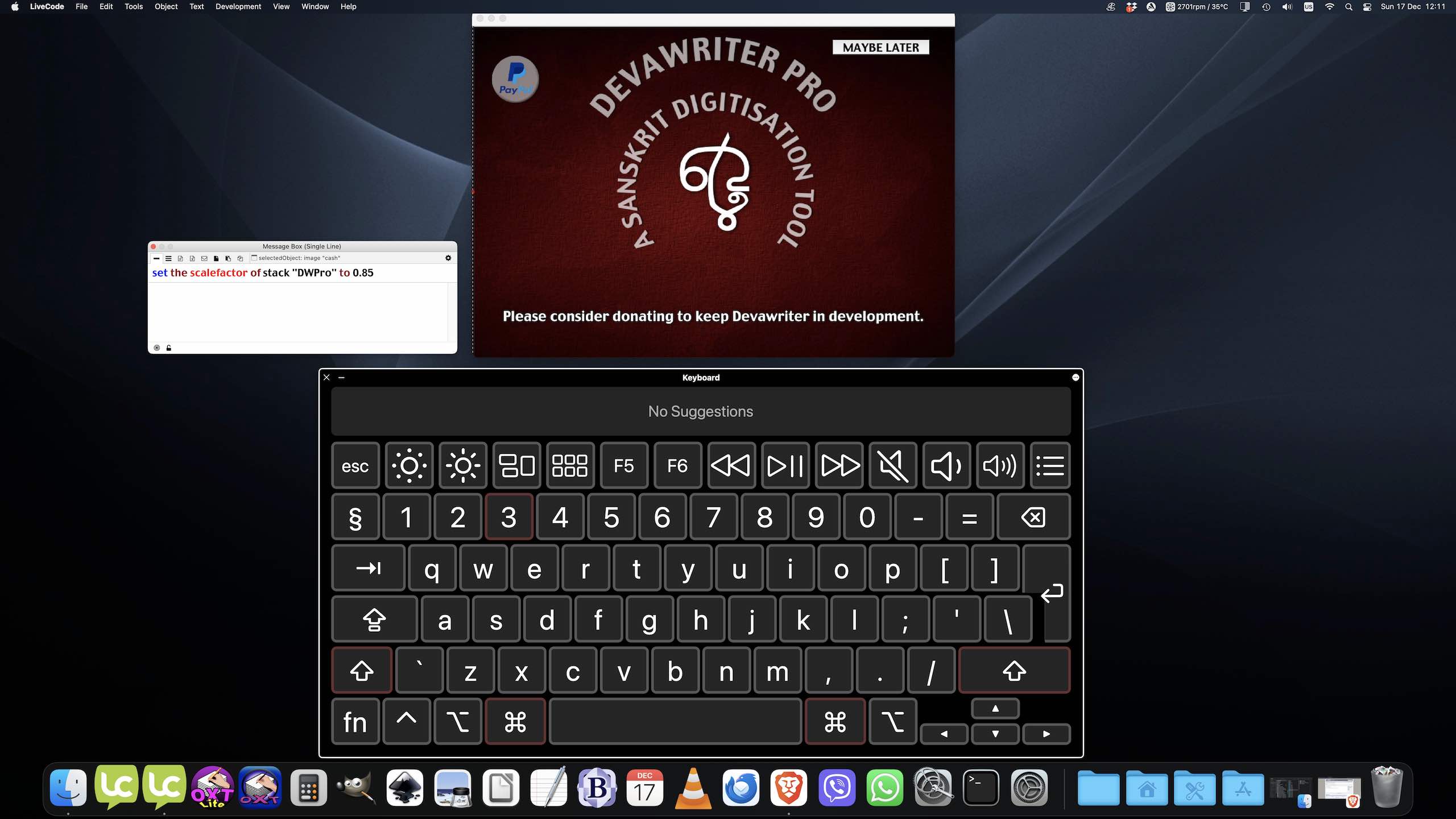The height and width of the screenshot is (819, 1456).
Task: Open the US input source menu
Action: 1308,7
